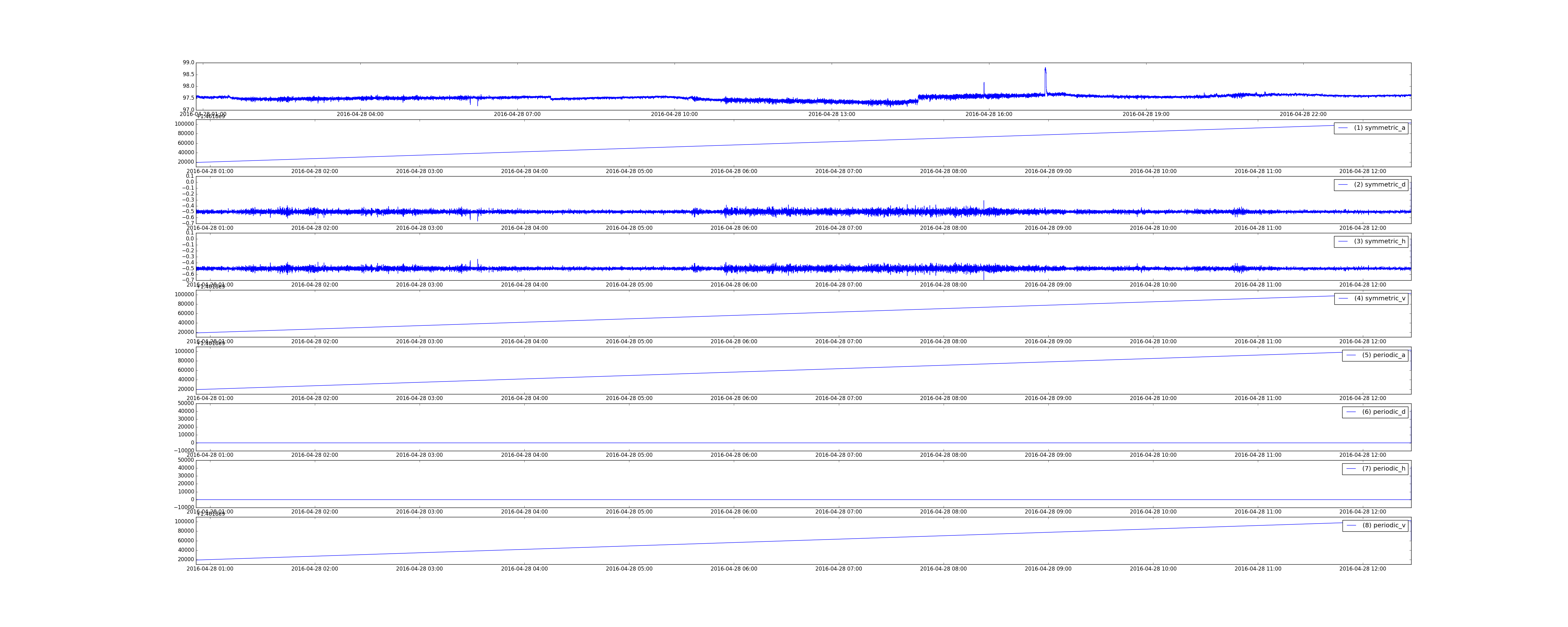Image resolution: width=1568 pixels, height=627 pixels.
Task: Select the "2016-04-28 22:00" x-axis tick label
Action: tap(1303, 114)
